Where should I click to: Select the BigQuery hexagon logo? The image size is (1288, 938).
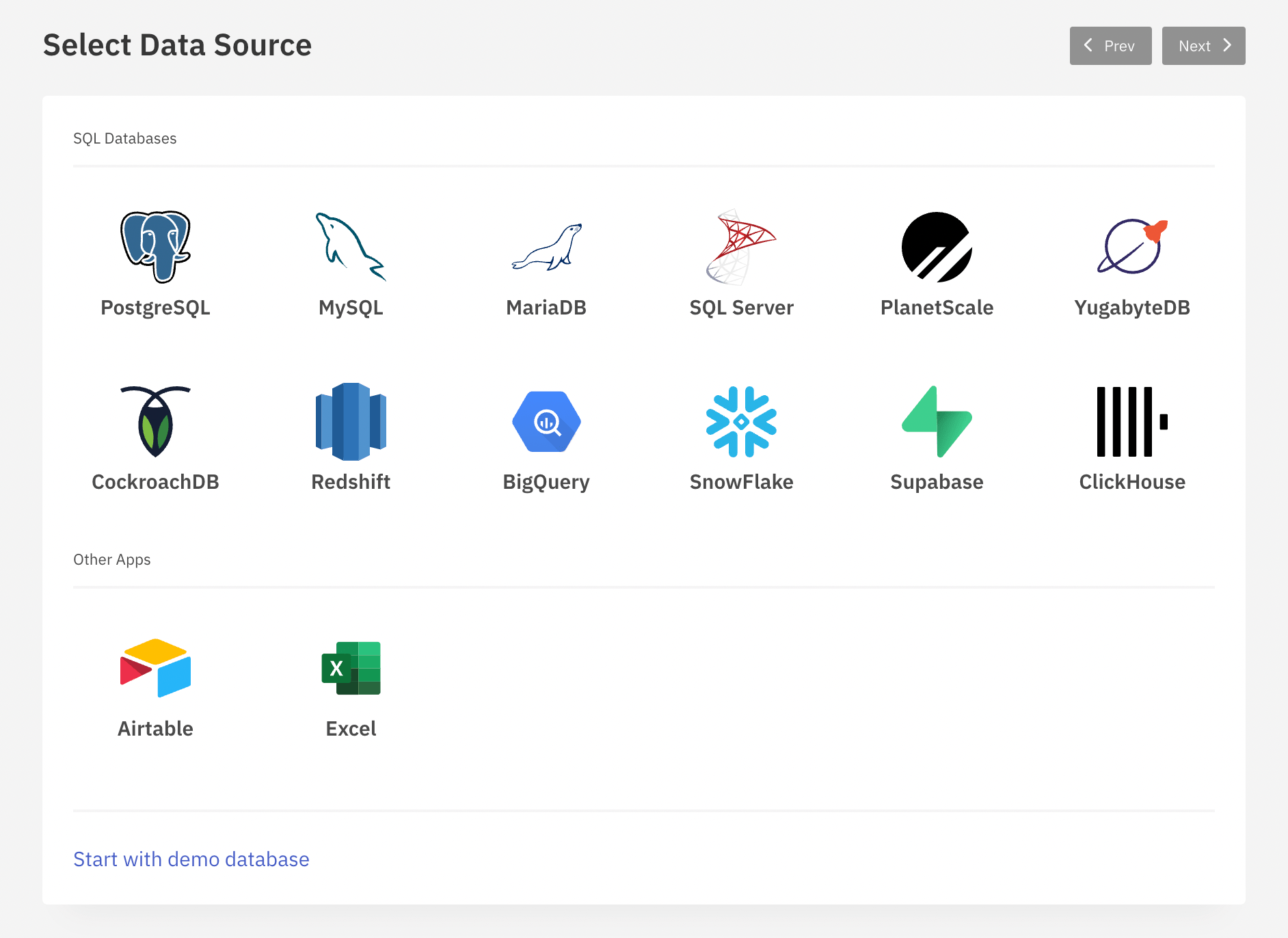[x=547, y=421]
